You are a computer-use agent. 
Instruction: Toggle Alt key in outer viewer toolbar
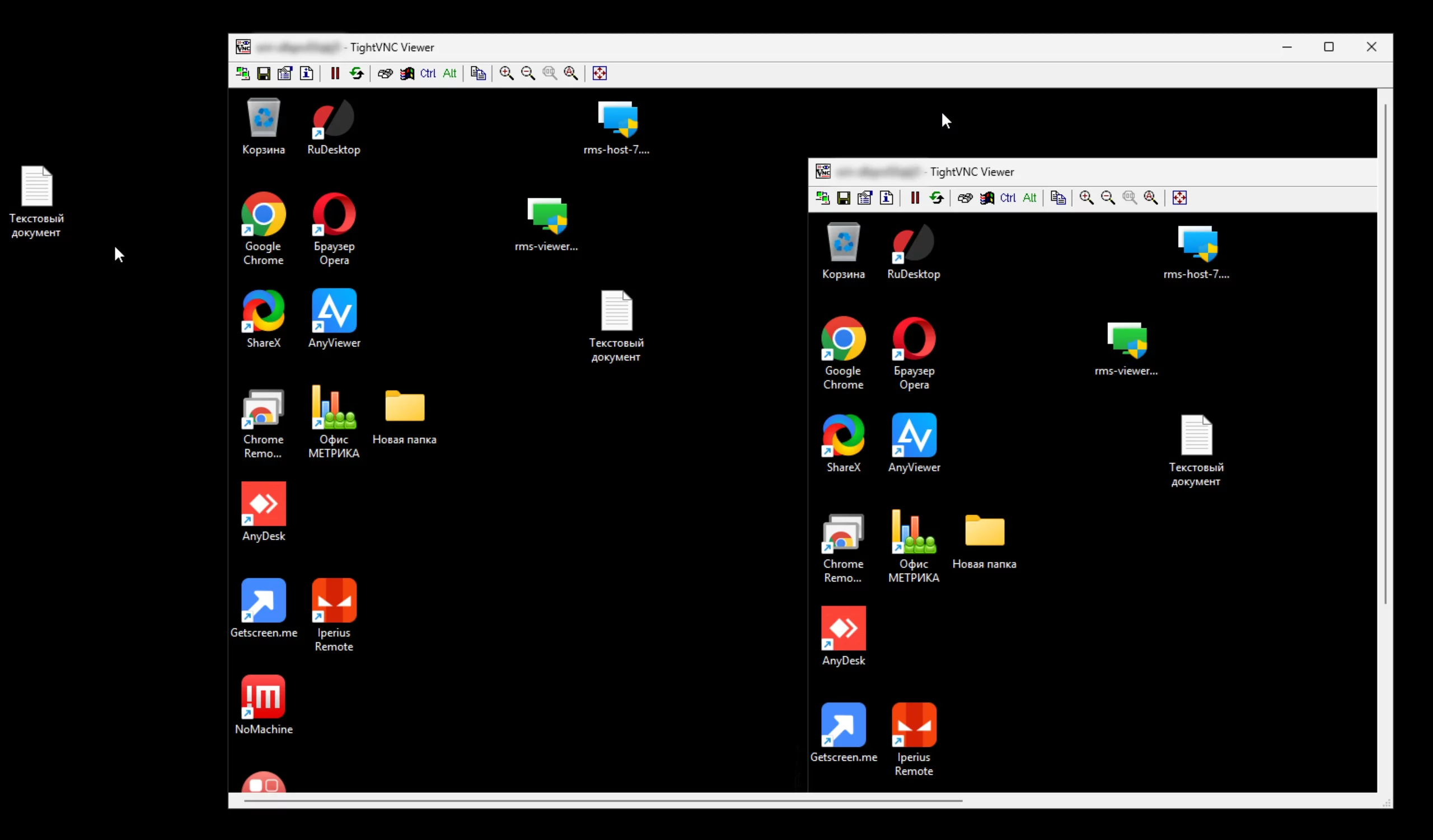click(x=449, y=73)
